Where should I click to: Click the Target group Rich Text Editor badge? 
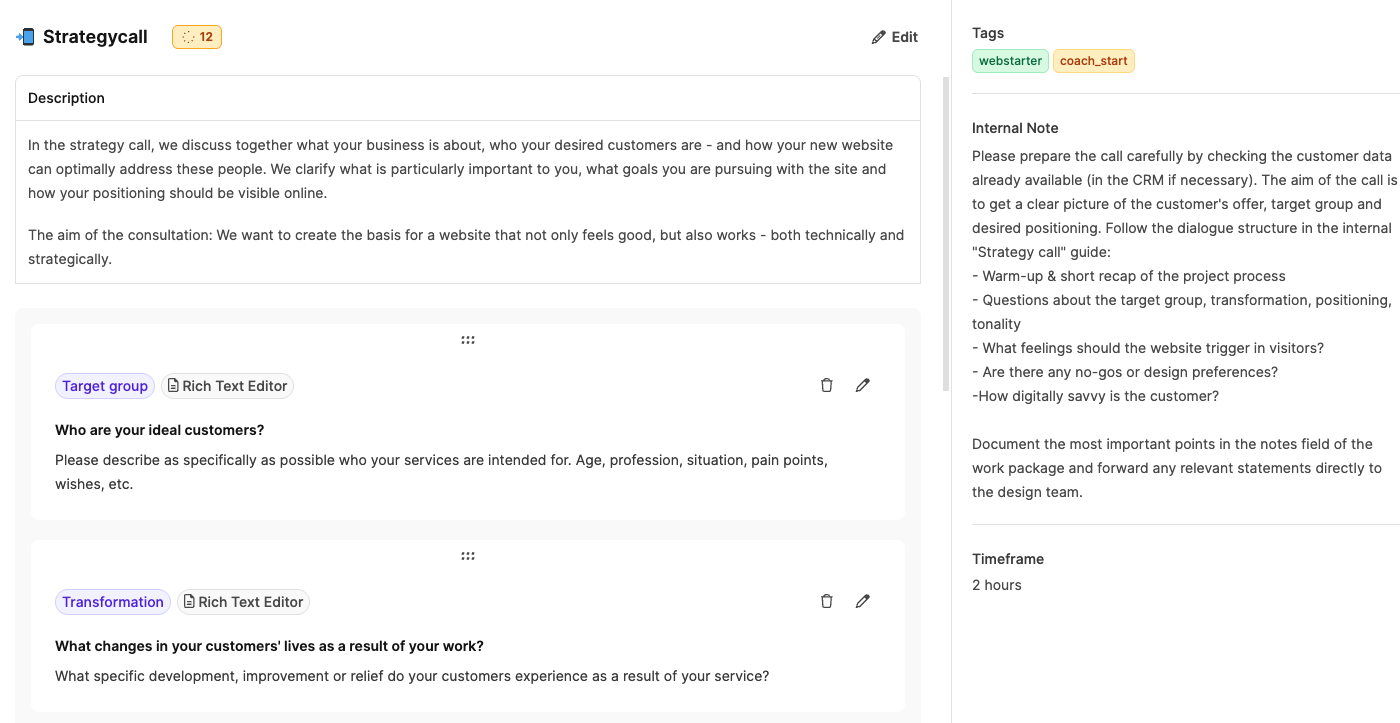coord(227,386)
